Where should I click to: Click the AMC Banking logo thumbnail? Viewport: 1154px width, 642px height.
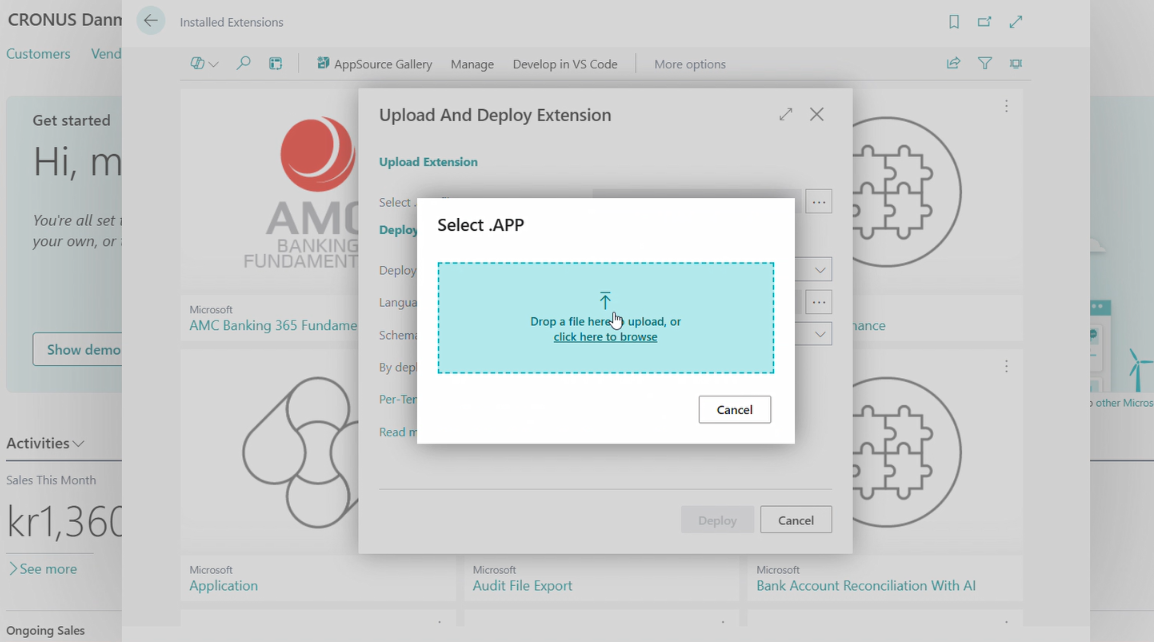point(302,193)
